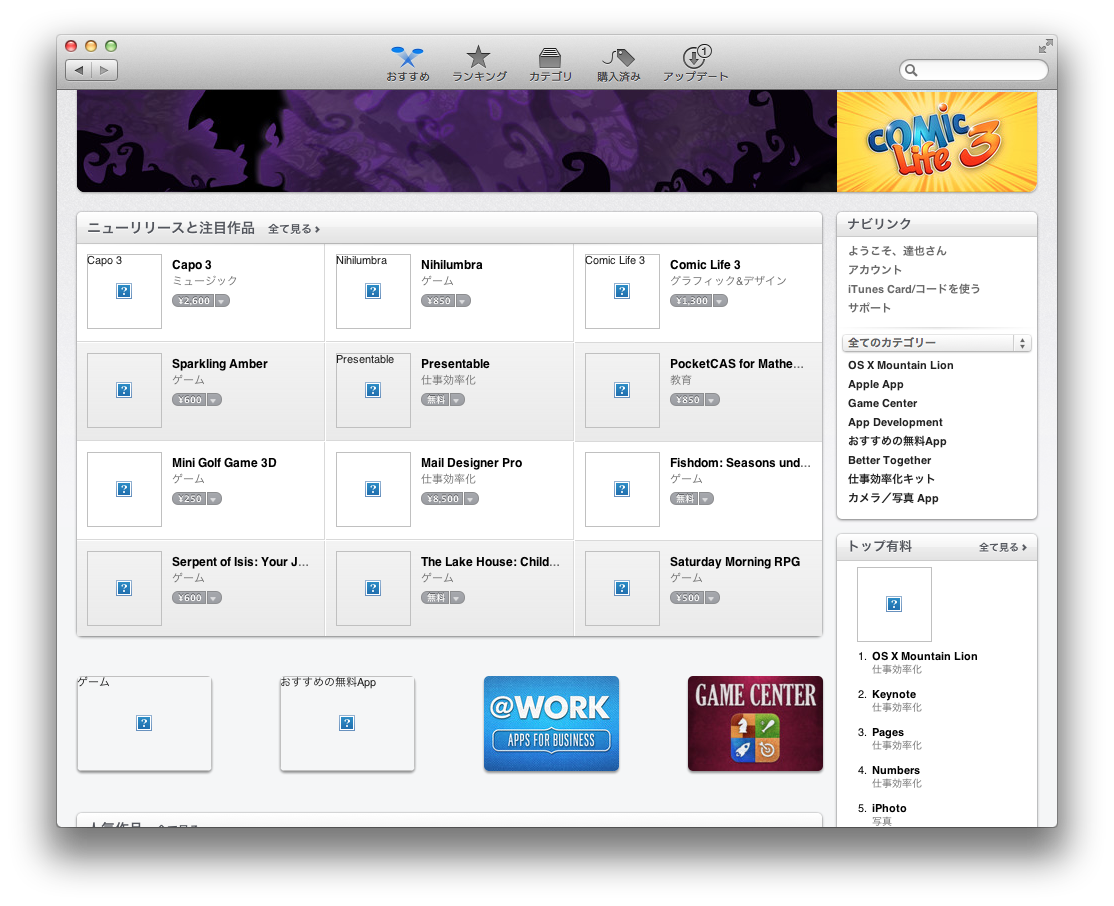
Task: Open the Capo 3 app icon
Action: click(124, 291)
